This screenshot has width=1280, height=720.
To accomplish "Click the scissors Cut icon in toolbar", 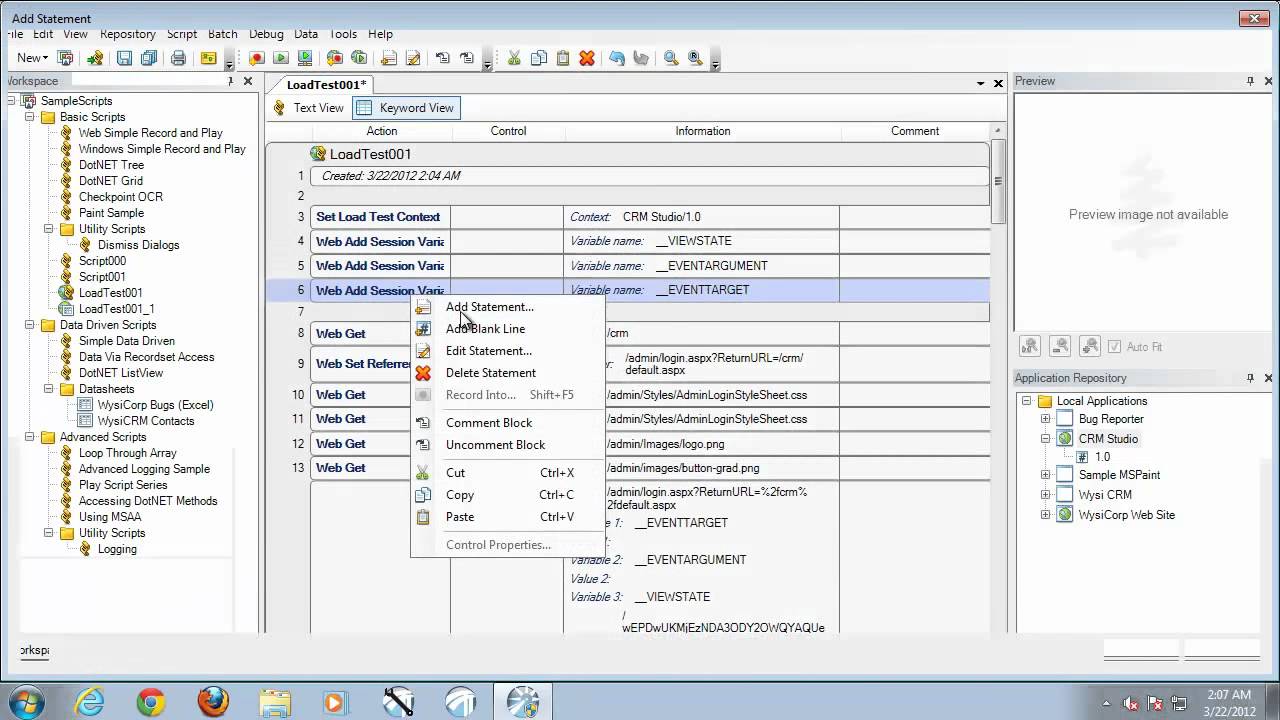I will point(514,58).
